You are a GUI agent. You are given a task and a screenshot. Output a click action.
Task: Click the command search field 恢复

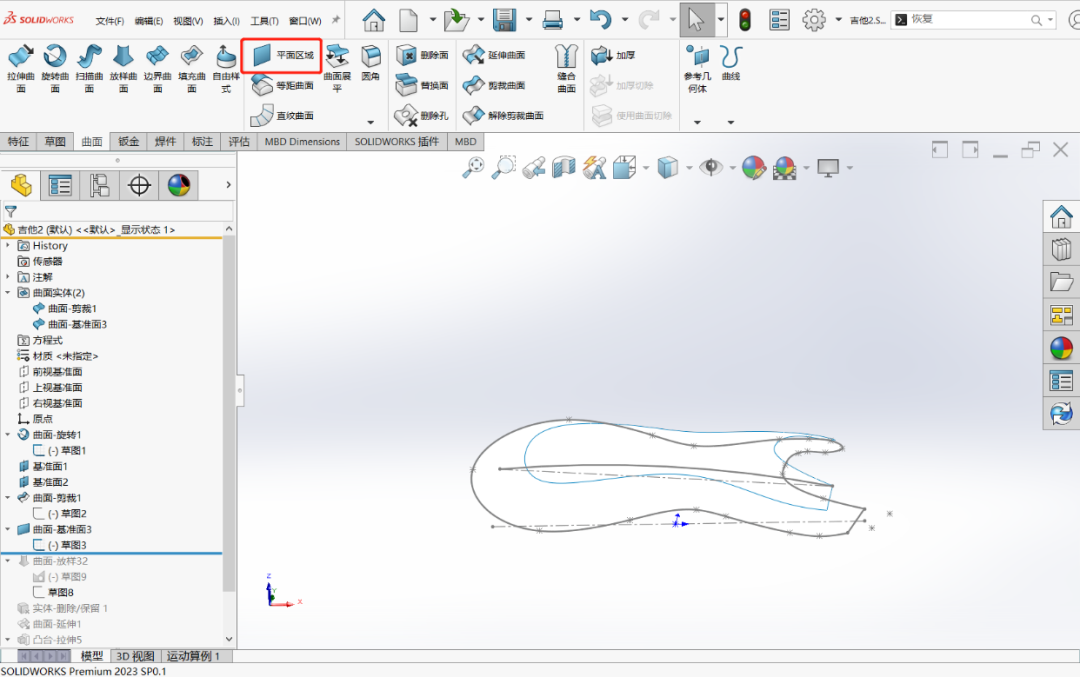(973, 20)
